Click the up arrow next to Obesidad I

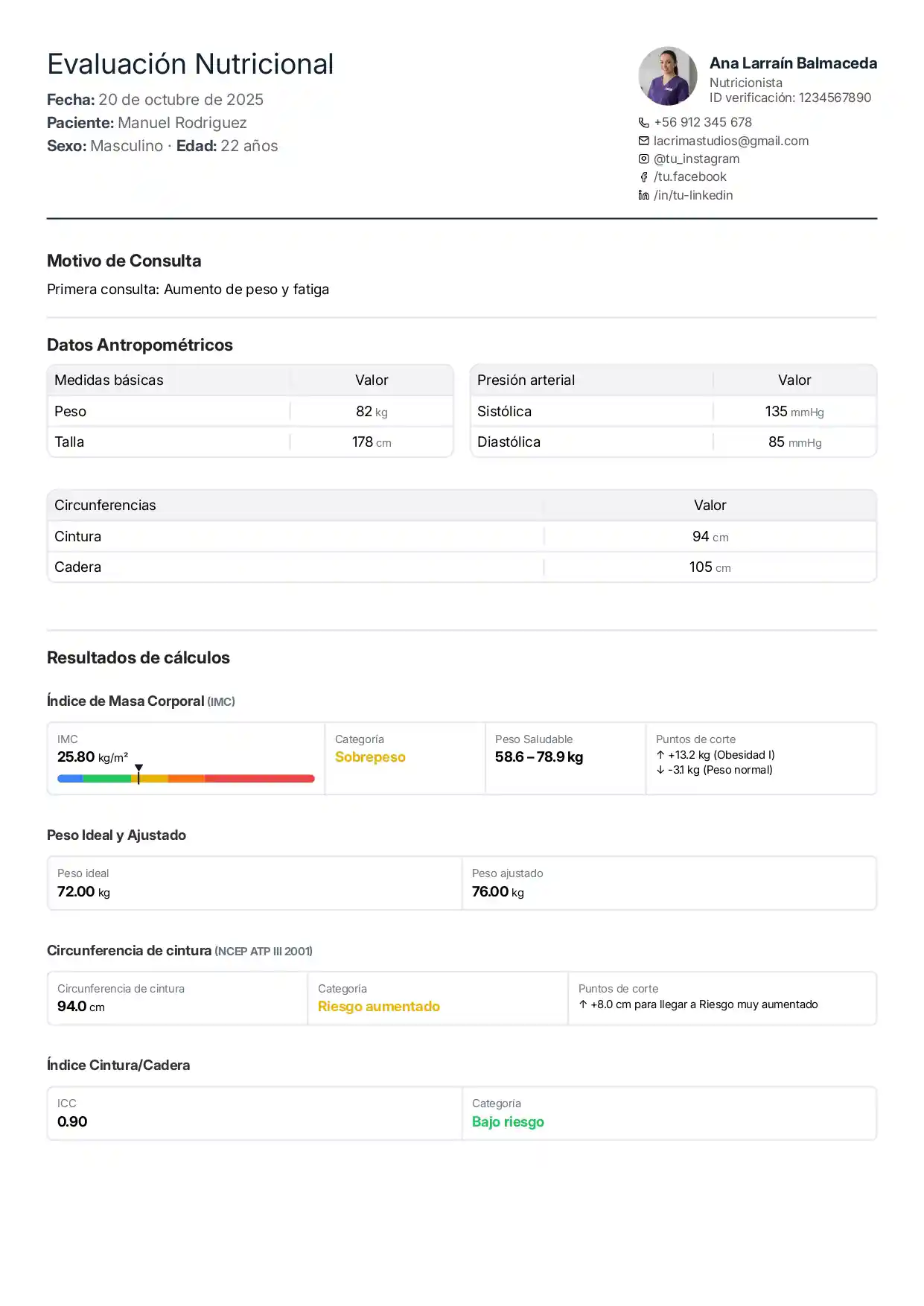coord(660,755)
